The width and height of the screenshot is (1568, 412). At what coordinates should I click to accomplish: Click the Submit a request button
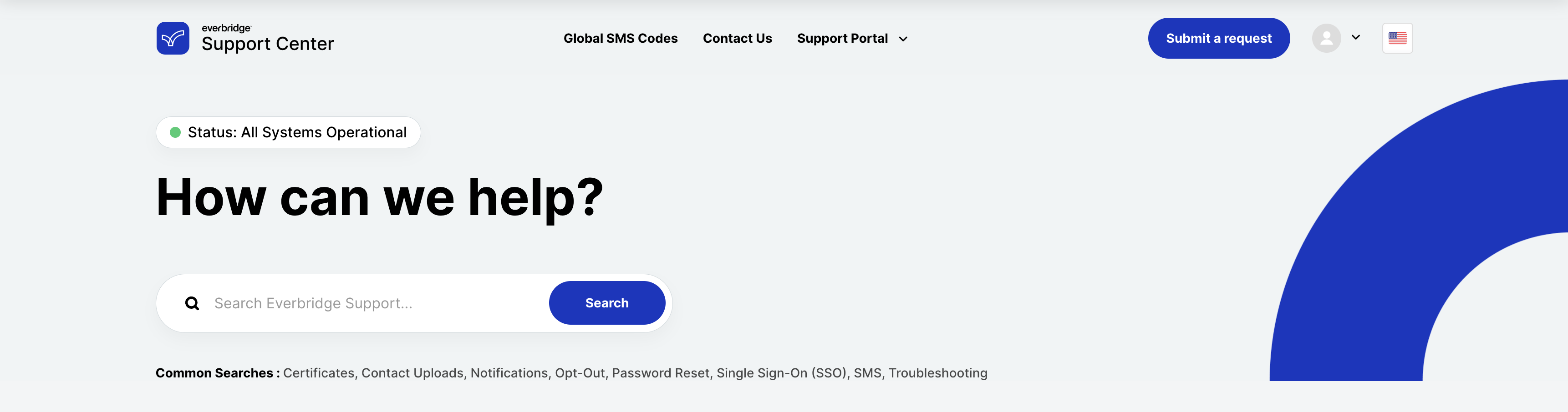pyautogui.click(x=1219, y=38)
